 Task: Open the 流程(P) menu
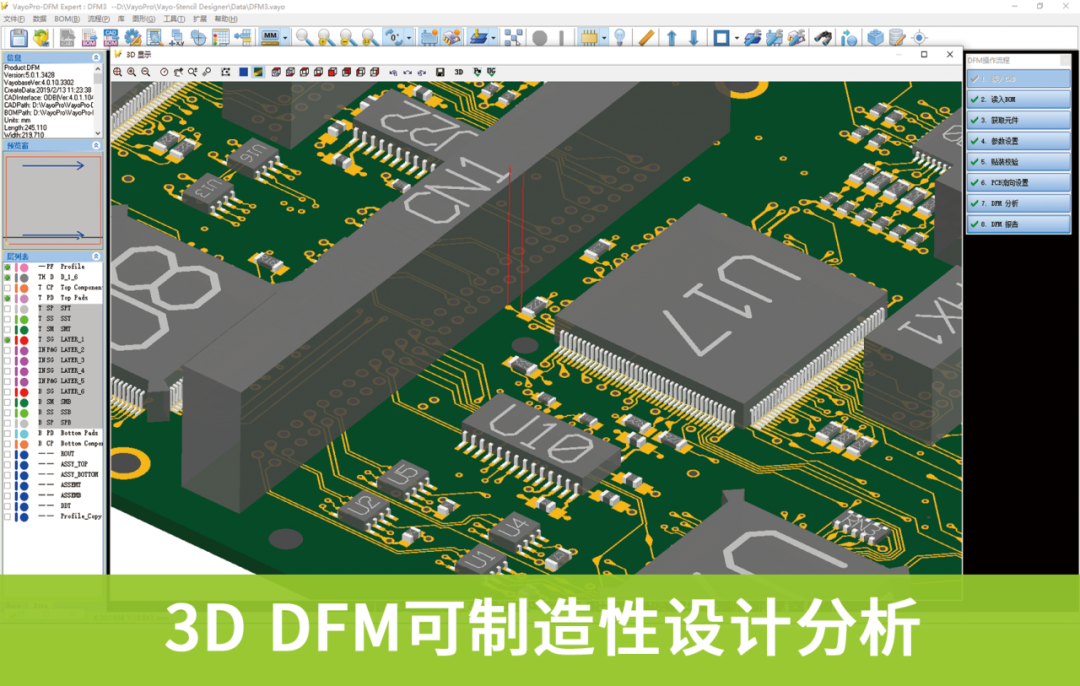pyautogui.click(x=98, y=19)
